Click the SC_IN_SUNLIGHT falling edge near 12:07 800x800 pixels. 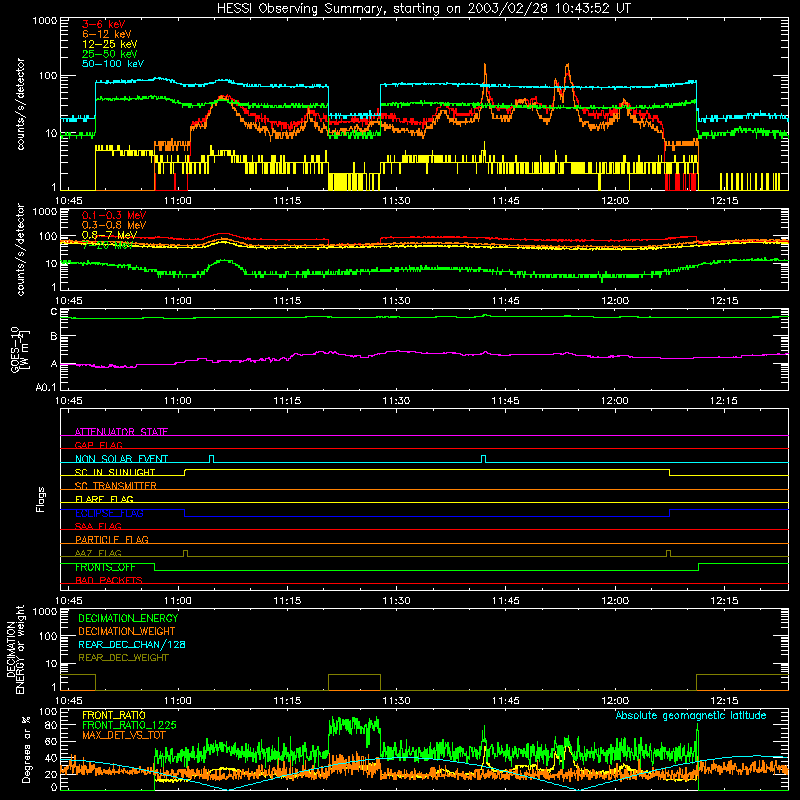669,472
